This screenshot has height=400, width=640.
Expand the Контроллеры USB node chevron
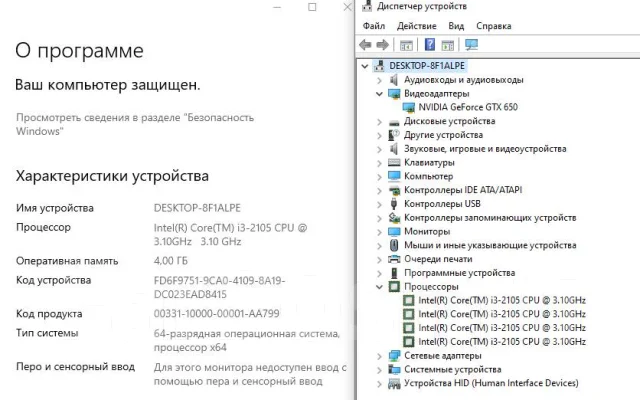(x=379, y=204)
